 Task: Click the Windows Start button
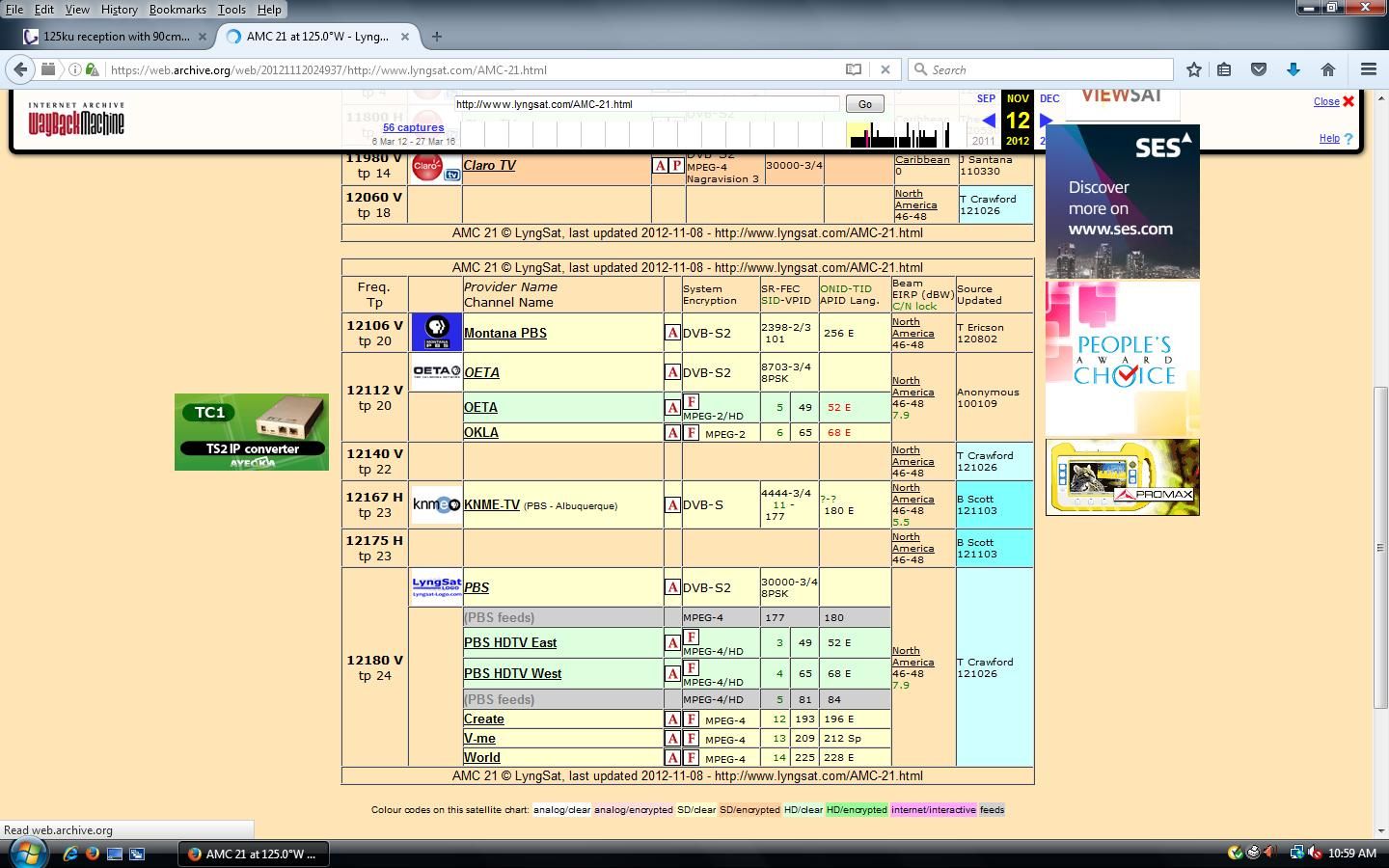pyautogui.click(x=27, y=853)
